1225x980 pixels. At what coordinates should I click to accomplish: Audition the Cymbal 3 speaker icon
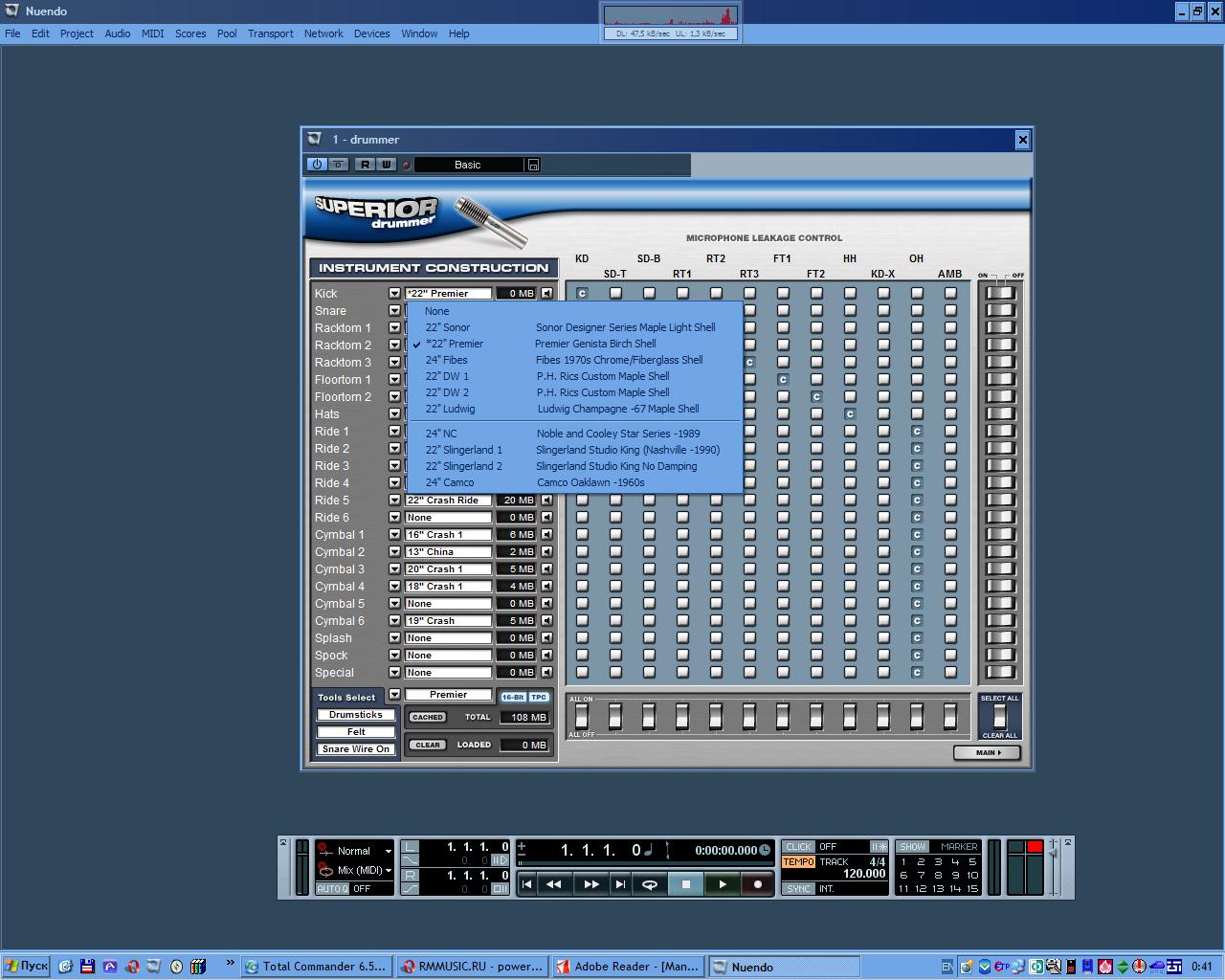(547, 569)
